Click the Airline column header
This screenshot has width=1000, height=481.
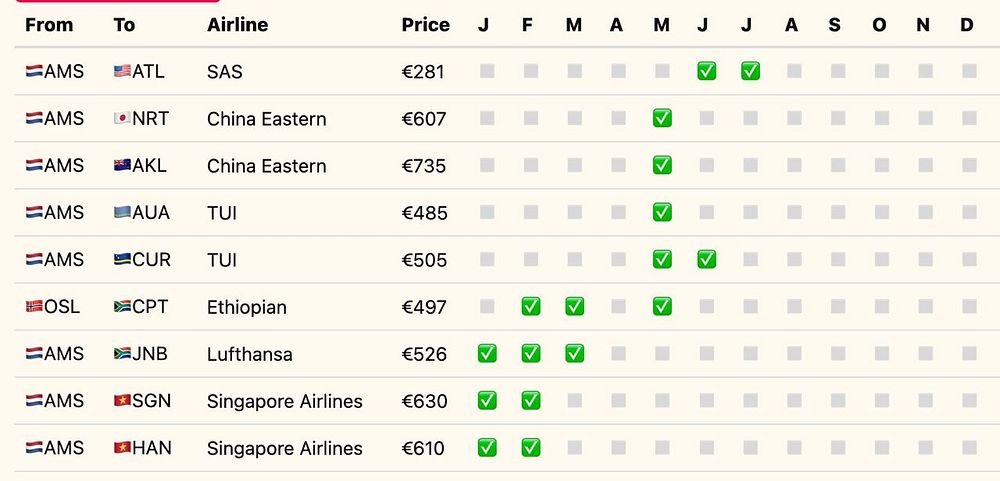click(237, 25)
